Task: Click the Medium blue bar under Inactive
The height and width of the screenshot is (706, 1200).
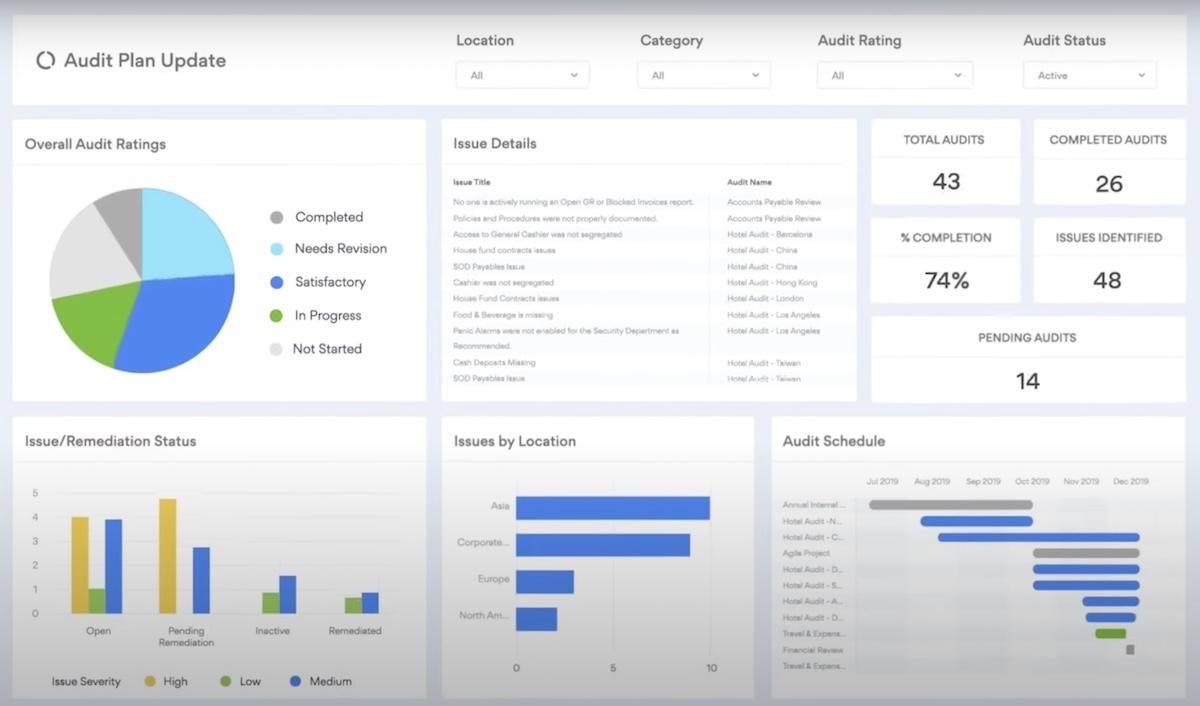Action: [x=288, y=595]
